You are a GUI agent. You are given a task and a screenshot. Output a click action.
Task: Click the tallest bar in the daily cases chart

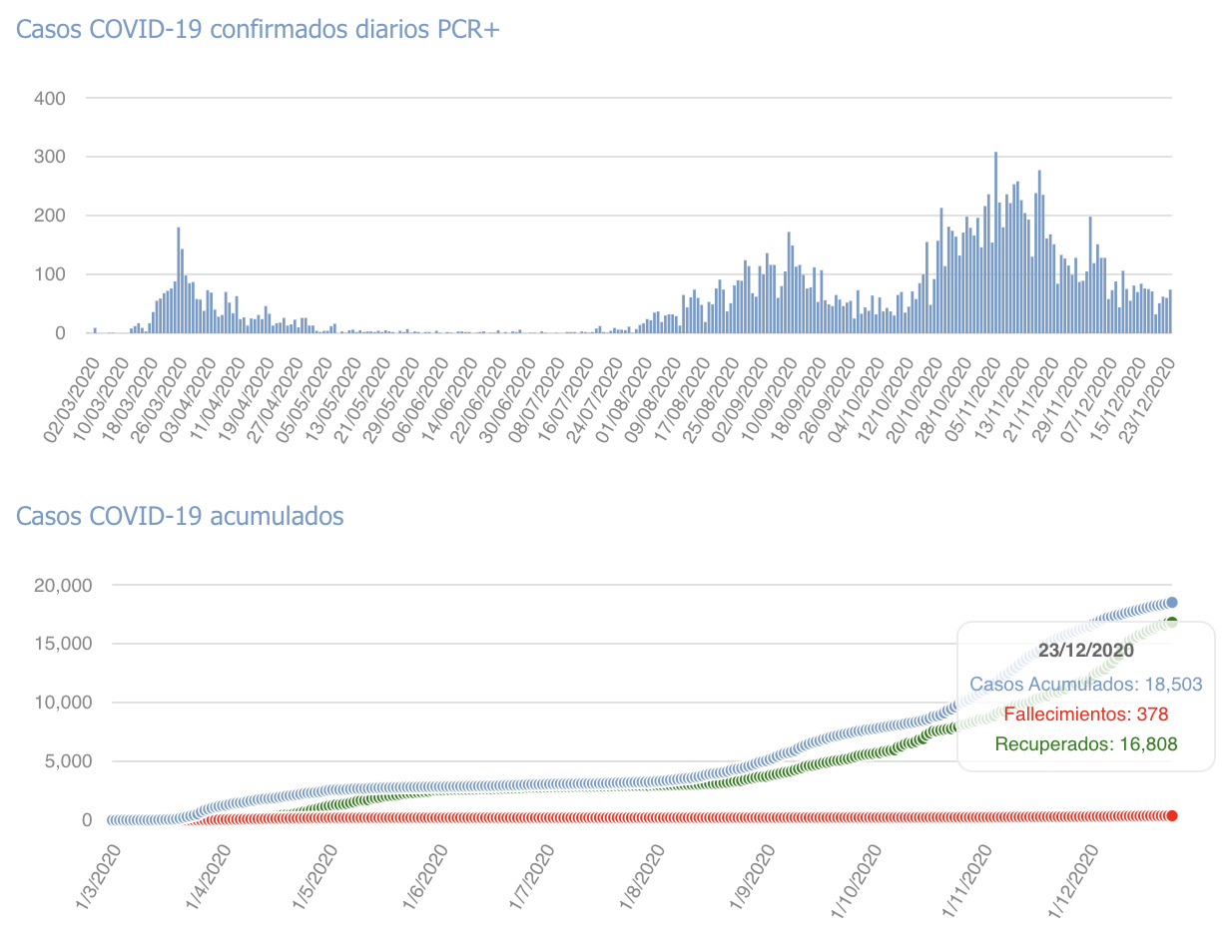tap(995, 242)
